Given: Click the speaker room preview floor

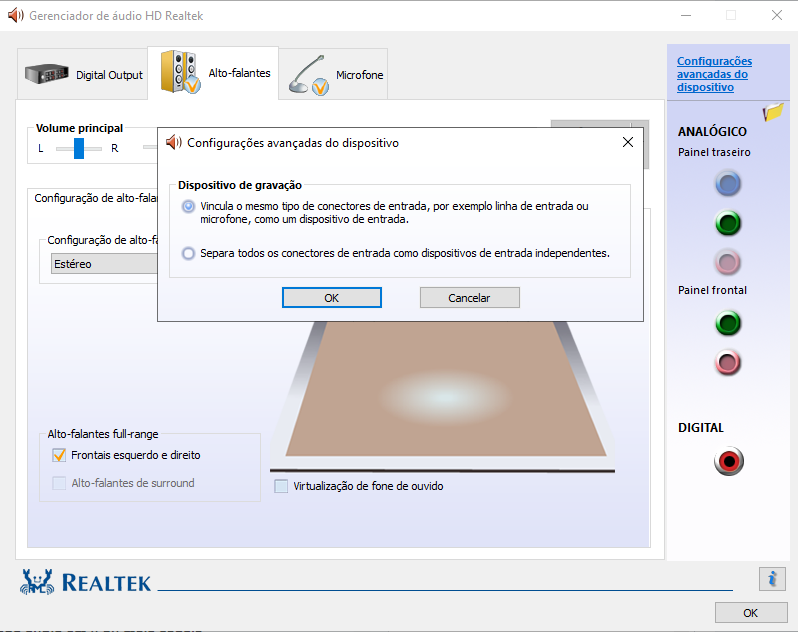Looking at the screenshot, I should [445, 389].
